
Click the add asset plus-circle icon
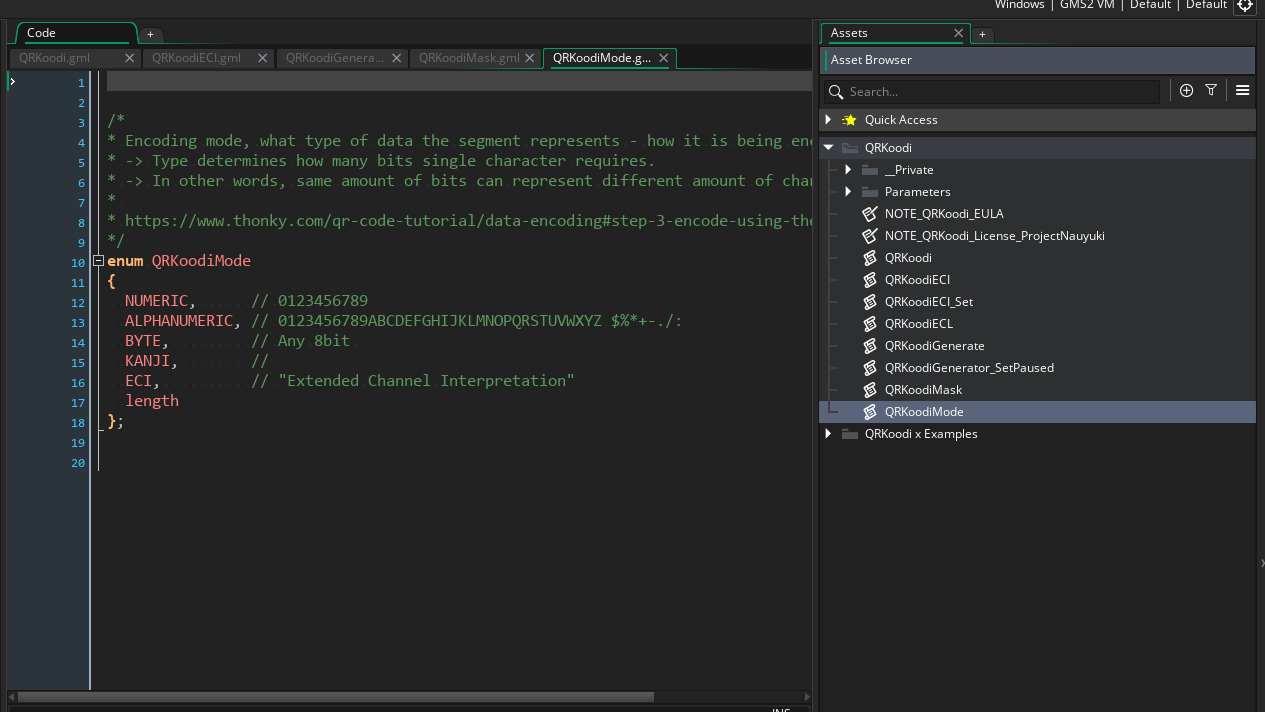[1186, 90]
